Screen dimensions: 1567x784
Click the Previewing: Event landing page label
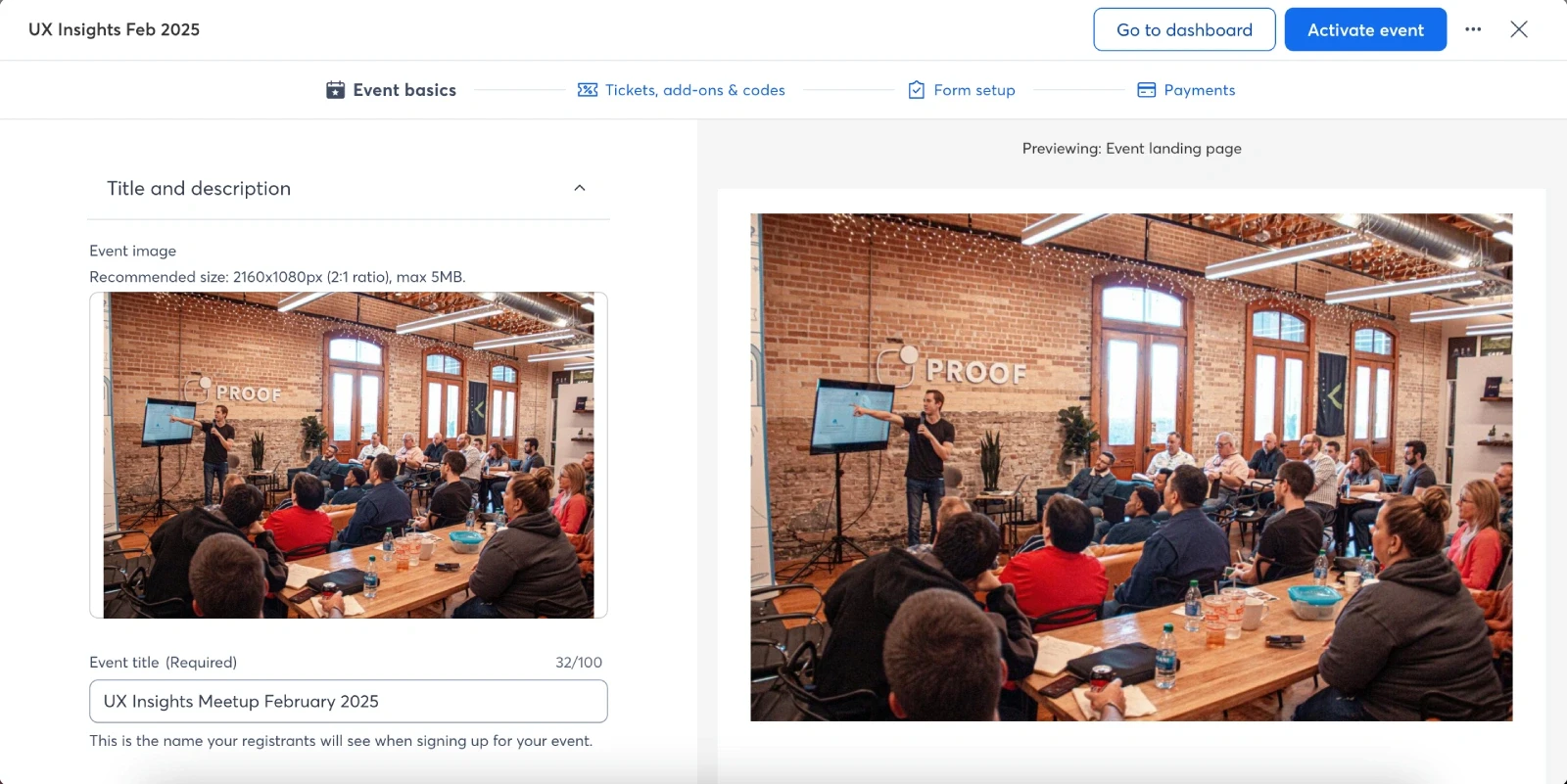pos(1131,149)
